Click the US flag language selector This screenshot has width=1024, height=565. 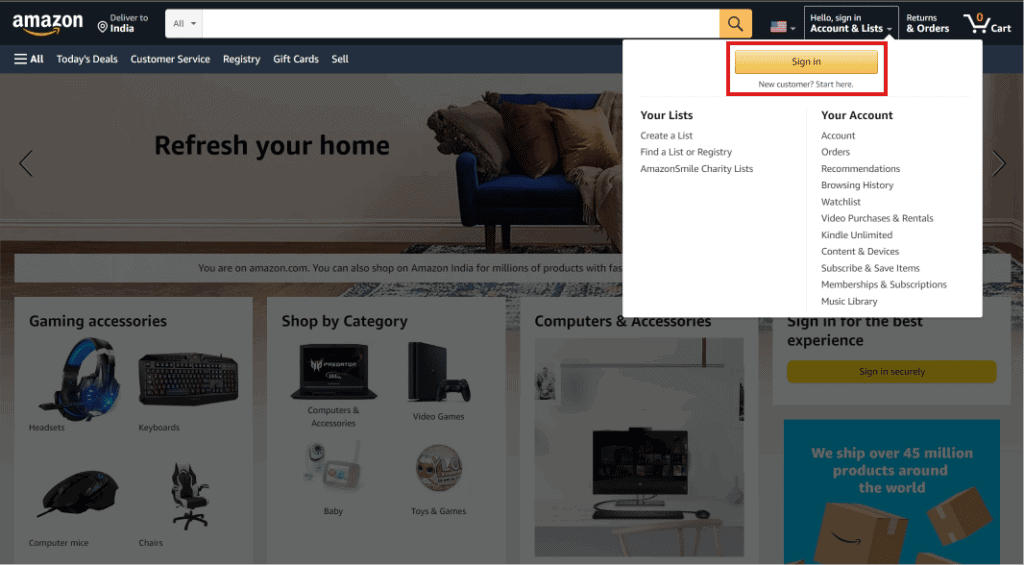782,27
